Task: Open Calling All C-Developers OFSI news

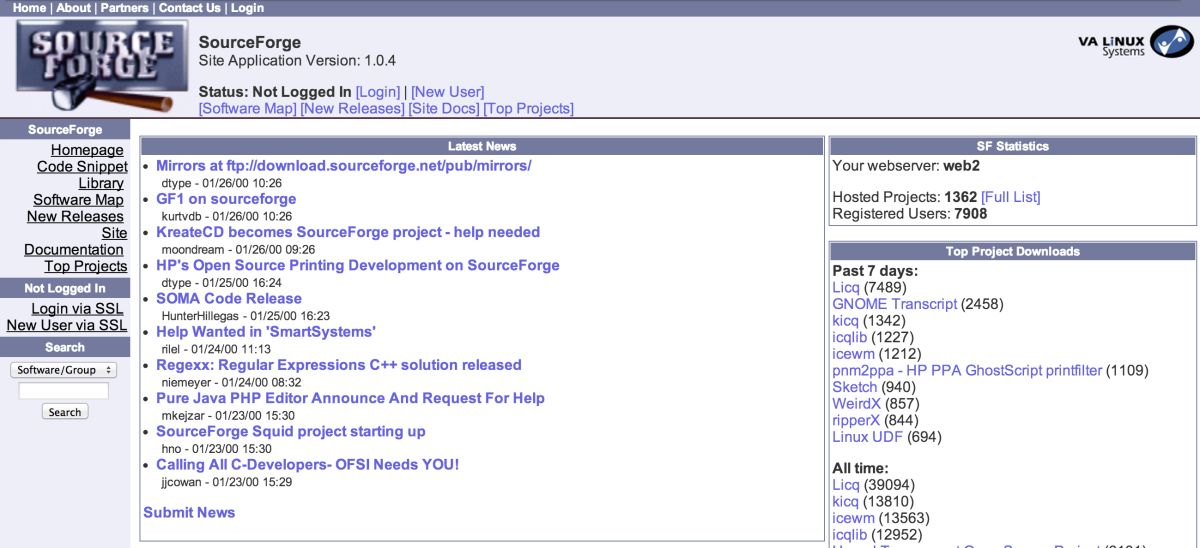Action: click(x=308, y=464)
